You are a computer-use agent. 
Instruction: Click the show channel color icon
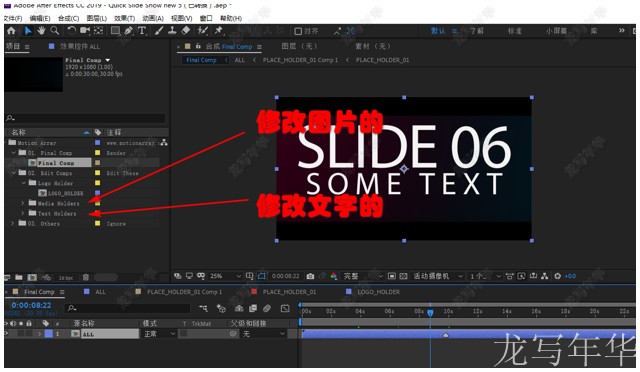point(333,276)
